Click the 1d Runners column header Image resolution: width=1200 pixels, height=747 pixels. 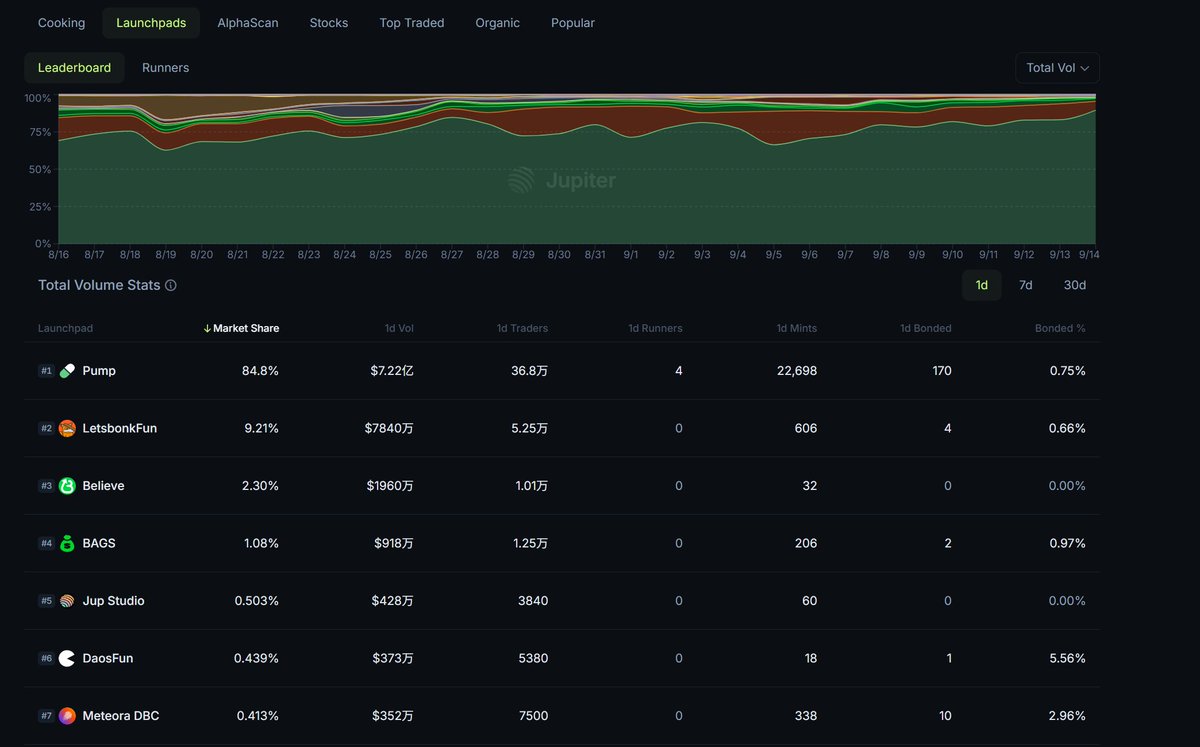[655, 328]
